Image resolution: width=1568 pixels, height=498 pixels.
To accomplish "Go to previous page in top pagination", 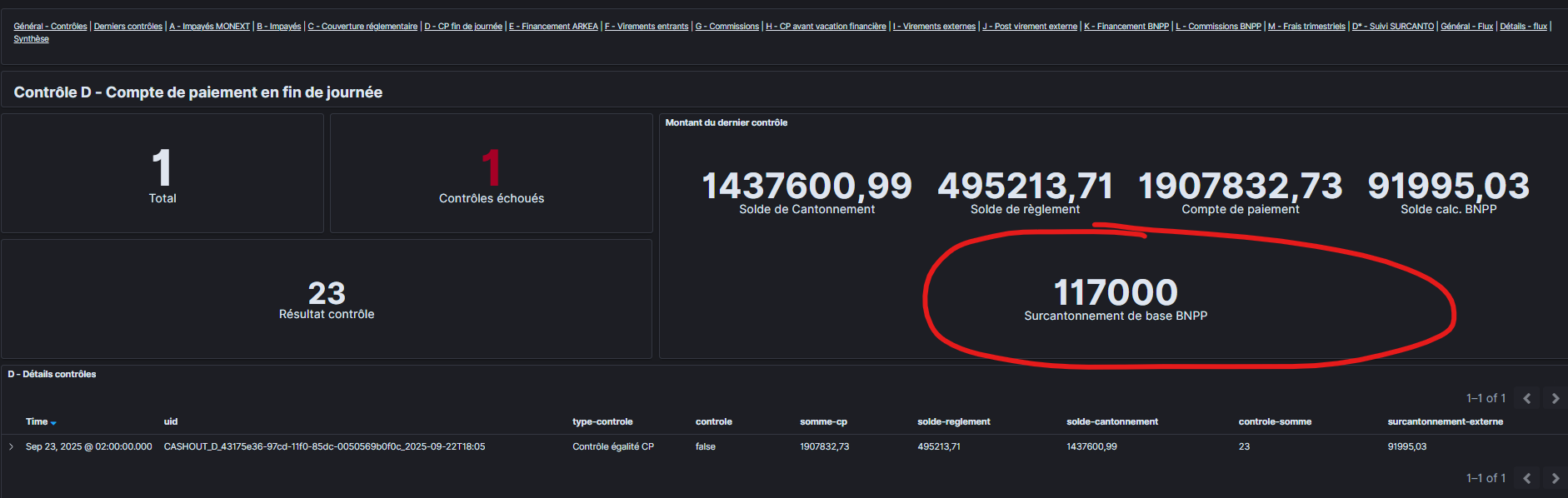I will coord(1526,399).
